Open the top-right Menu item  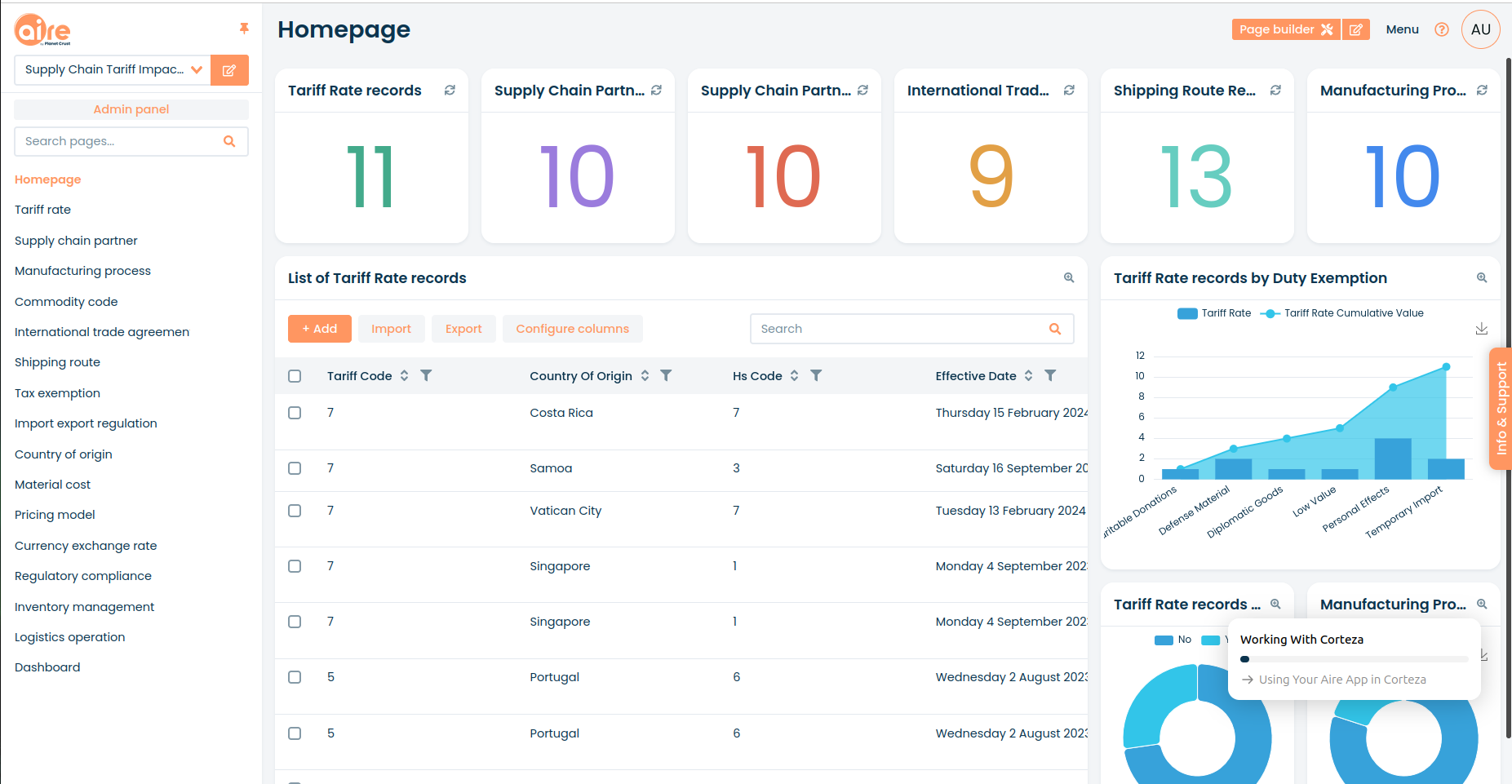1402,29
